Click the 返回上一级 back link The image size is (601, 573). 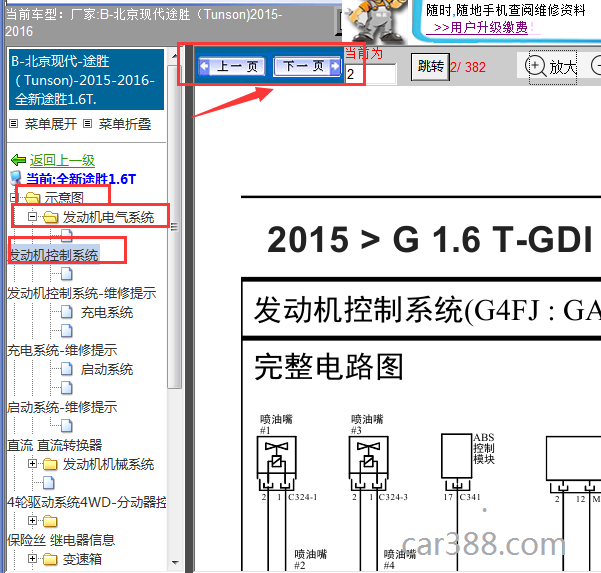(62, 160)
